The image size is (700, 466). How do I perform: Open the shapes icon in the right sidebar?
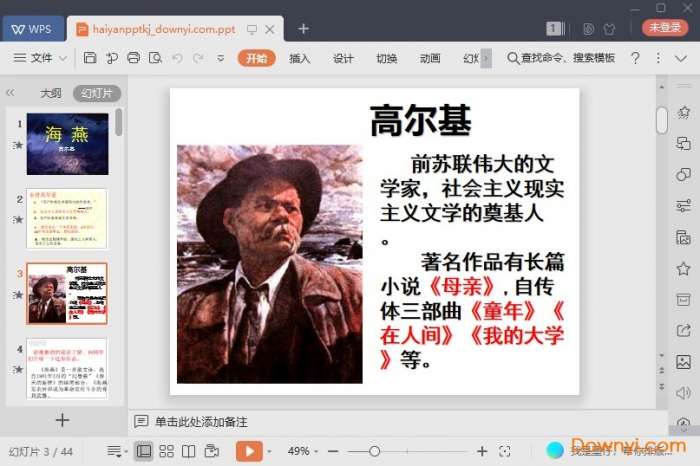coord(683,174)
